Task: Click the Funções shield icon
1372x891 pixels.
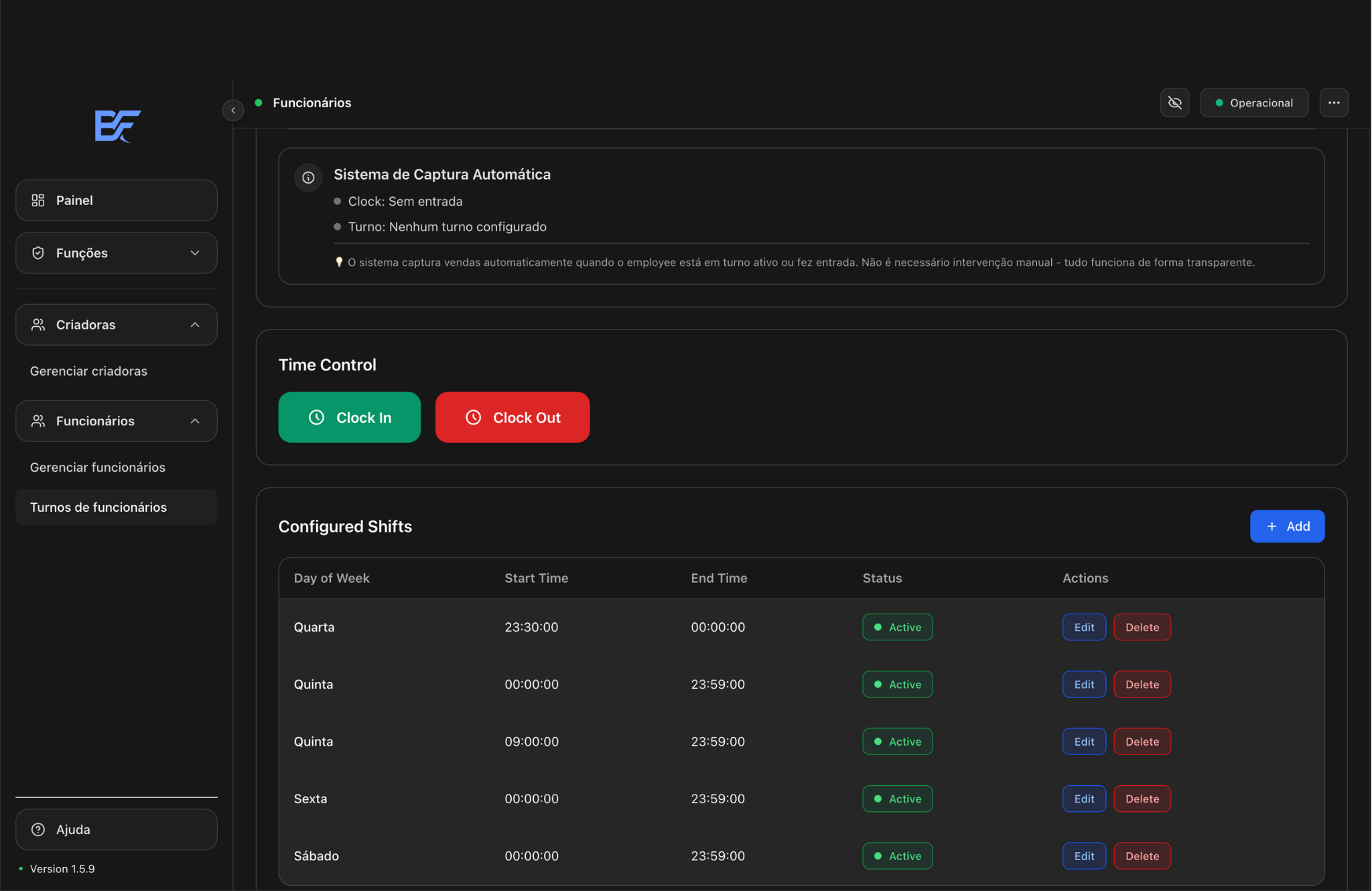Action: (38, 253)
